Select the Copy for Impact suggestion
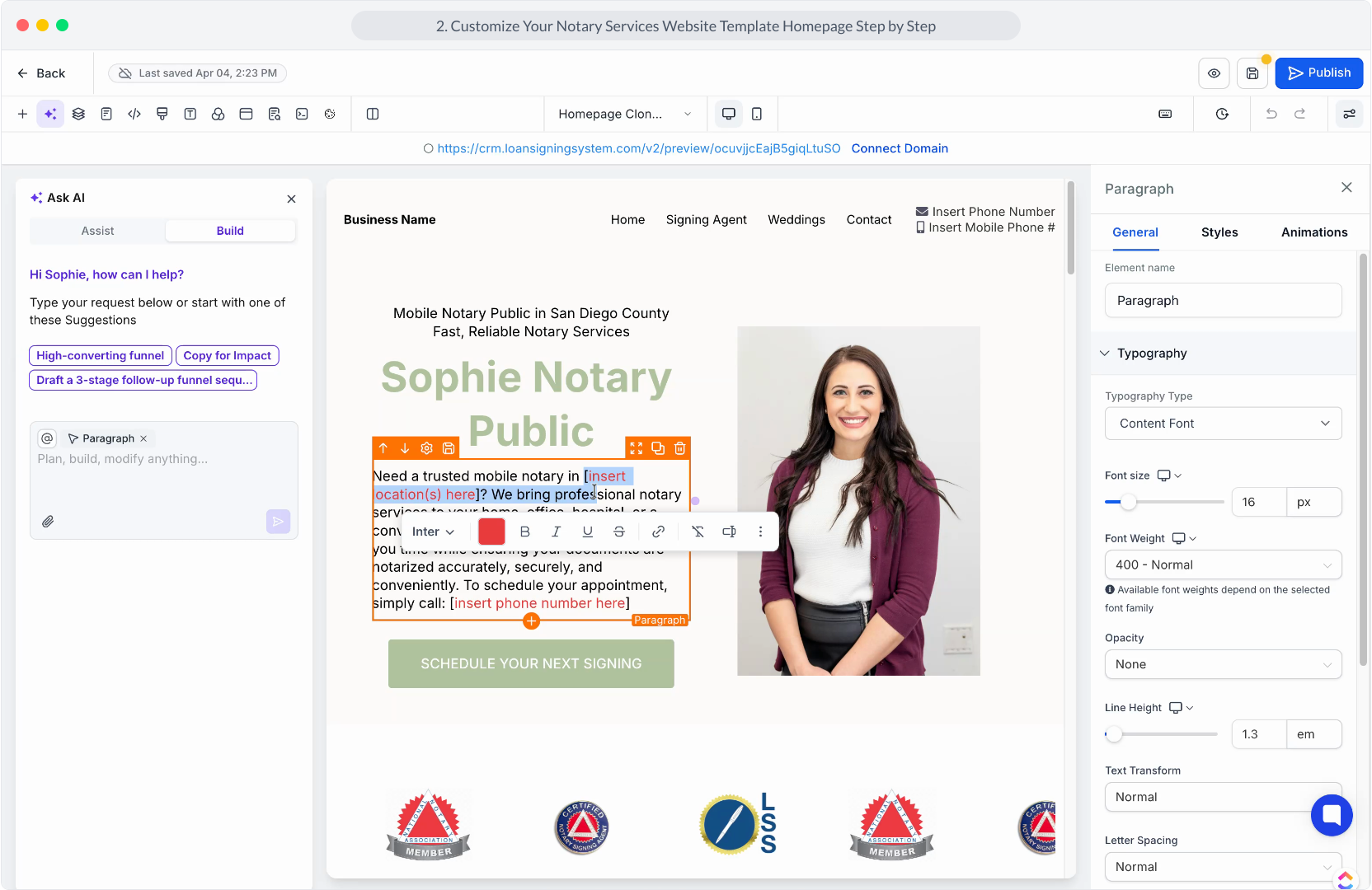The image size is (1372, 890). point(228,355)
